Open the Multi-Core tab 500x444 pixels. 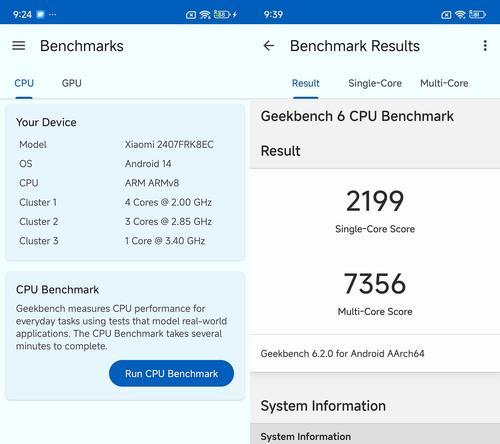point(444,83)
